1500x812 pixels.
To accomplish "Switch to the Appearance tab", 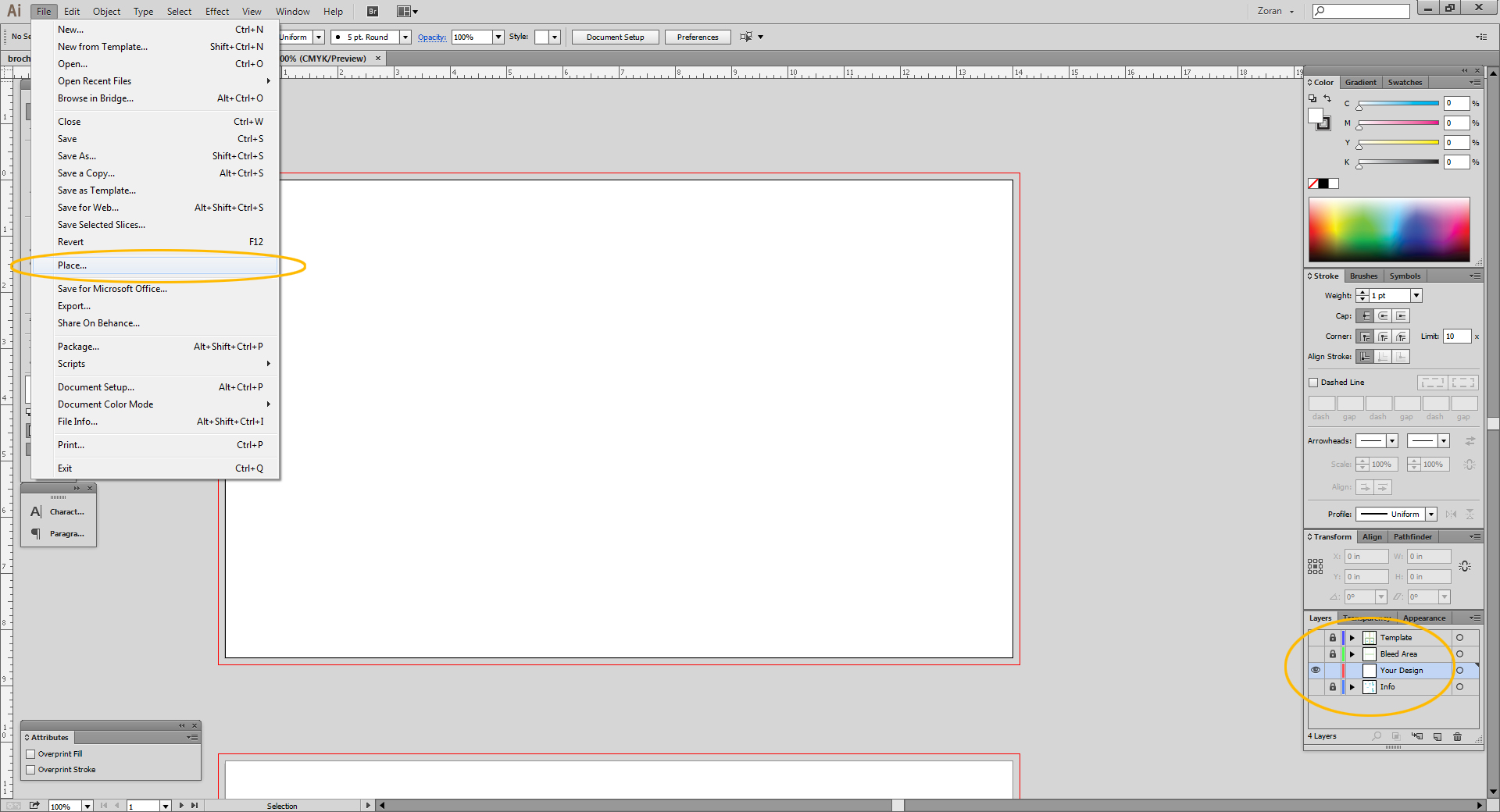I will (x=1423, y=618).
